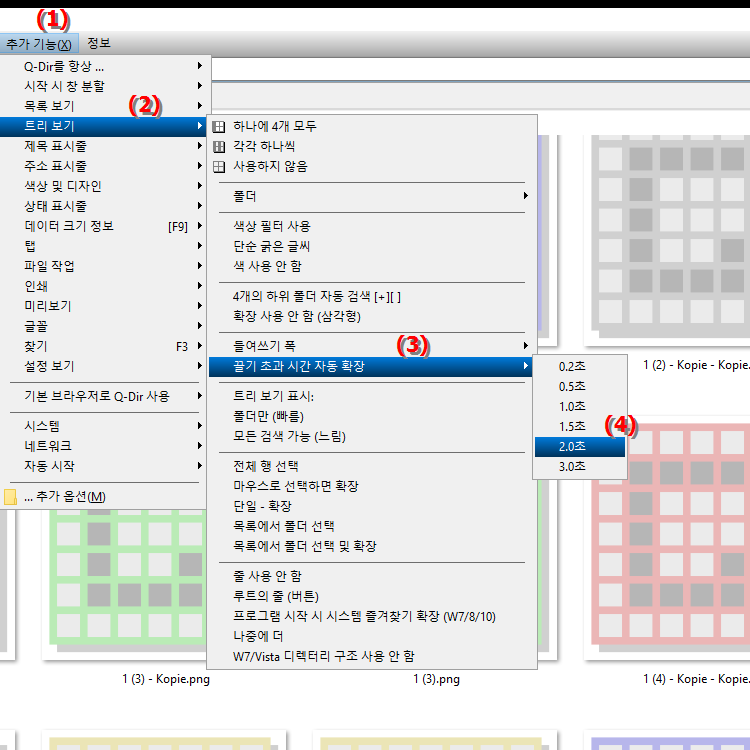Set drag timeout to 3.0초
This screenshot has height=750, width=750.
[580, 467]
